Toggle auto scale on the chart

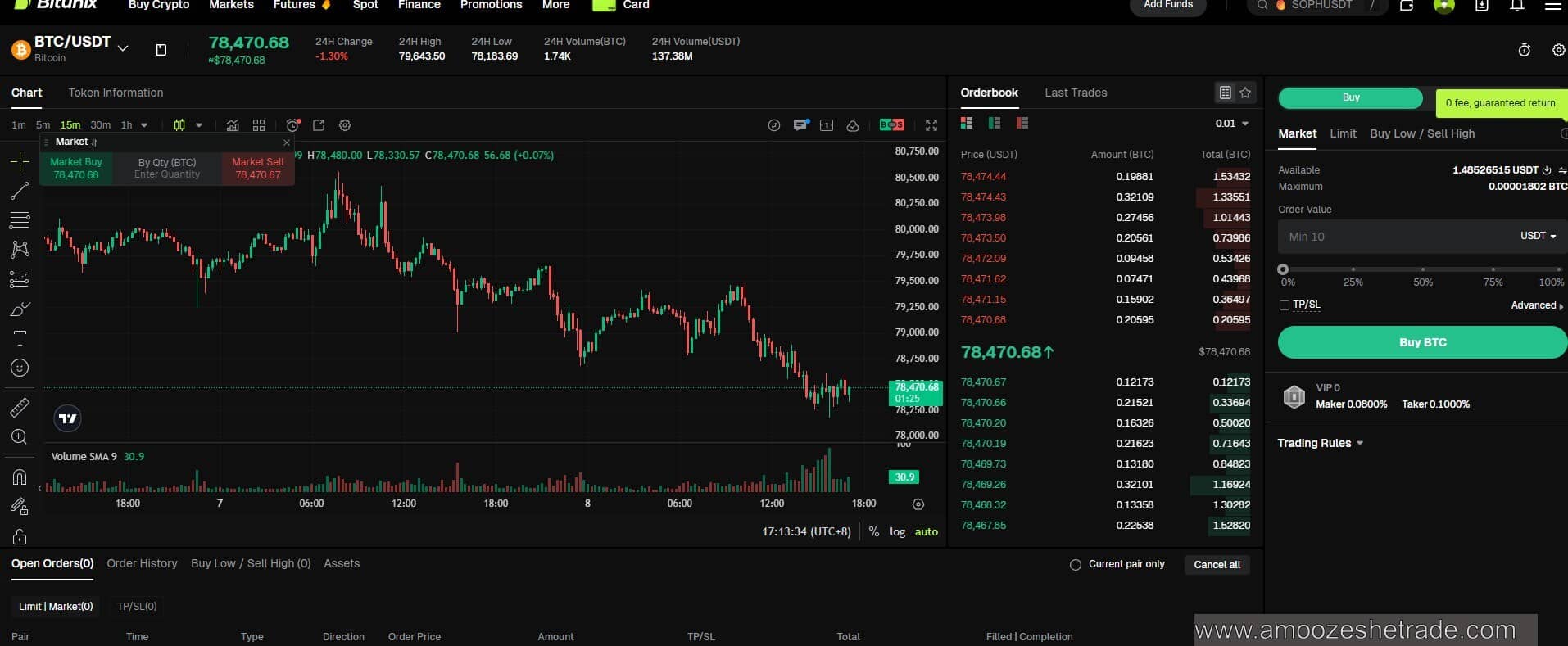926,532
